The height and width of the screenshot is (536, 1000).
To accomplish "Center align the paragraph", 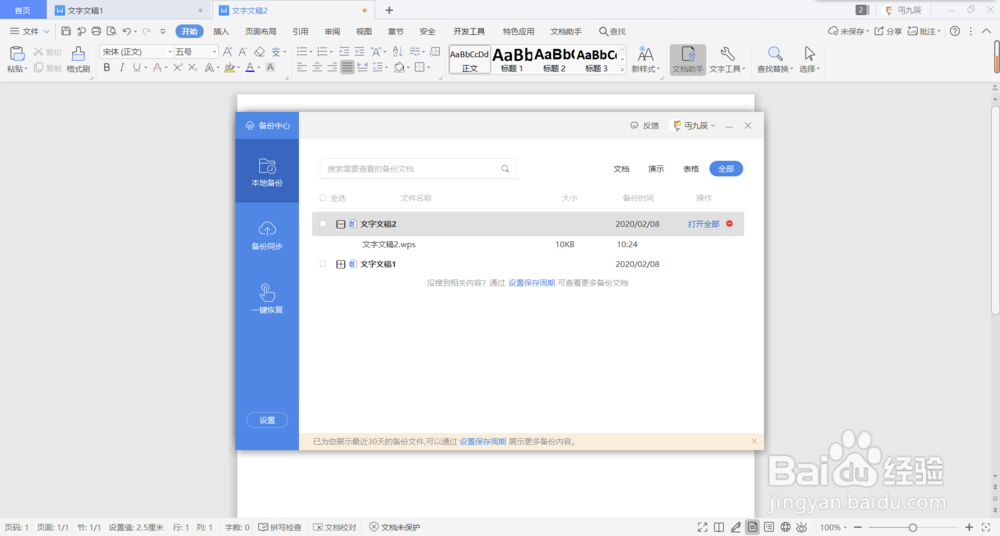I will click(x=317, y=68).
